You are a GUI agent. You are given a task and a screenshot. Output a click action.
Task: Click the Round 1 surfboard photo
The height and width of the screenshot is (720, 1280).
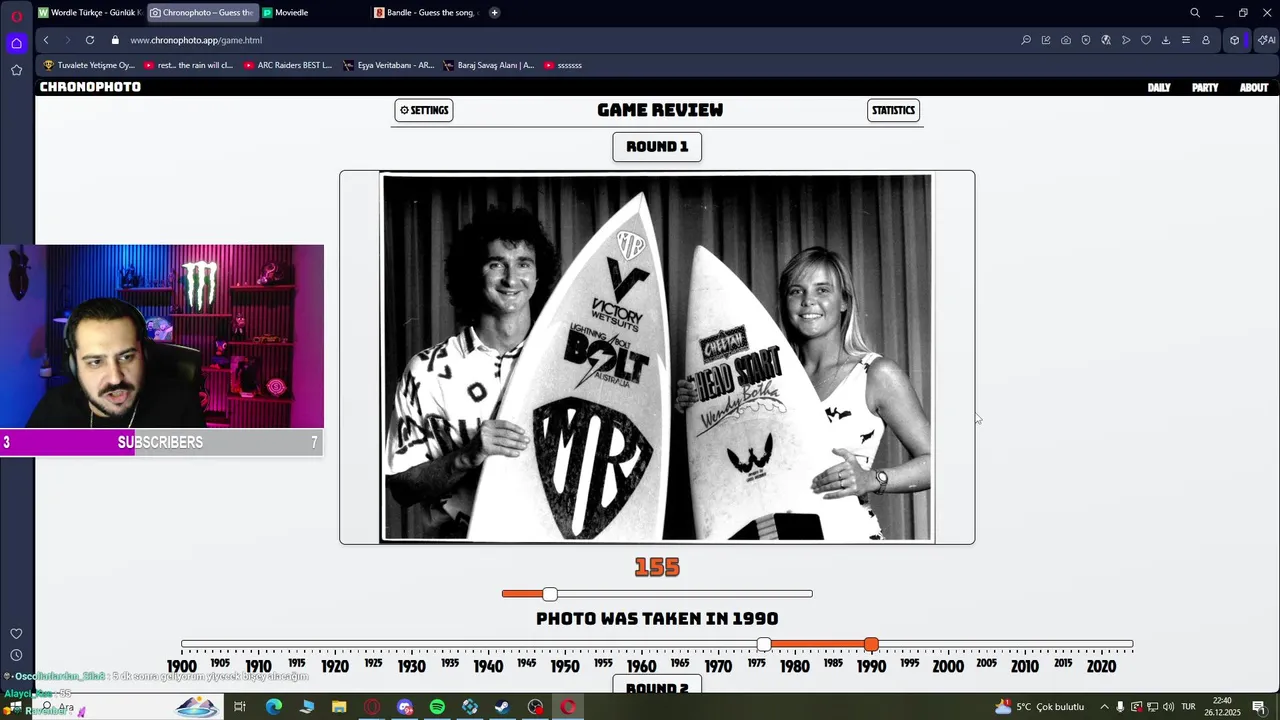(x=657, y=357)
